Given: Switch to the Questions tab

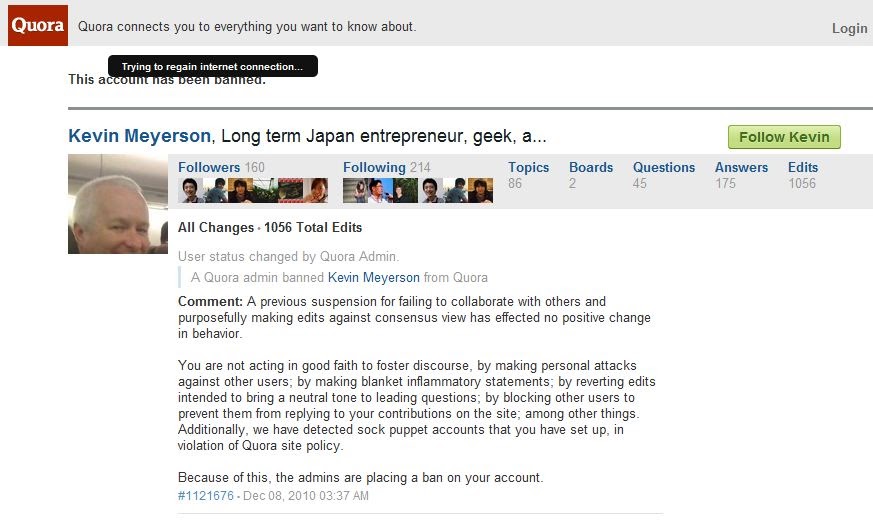Looking at the screenshot, I should pos(664,167).
